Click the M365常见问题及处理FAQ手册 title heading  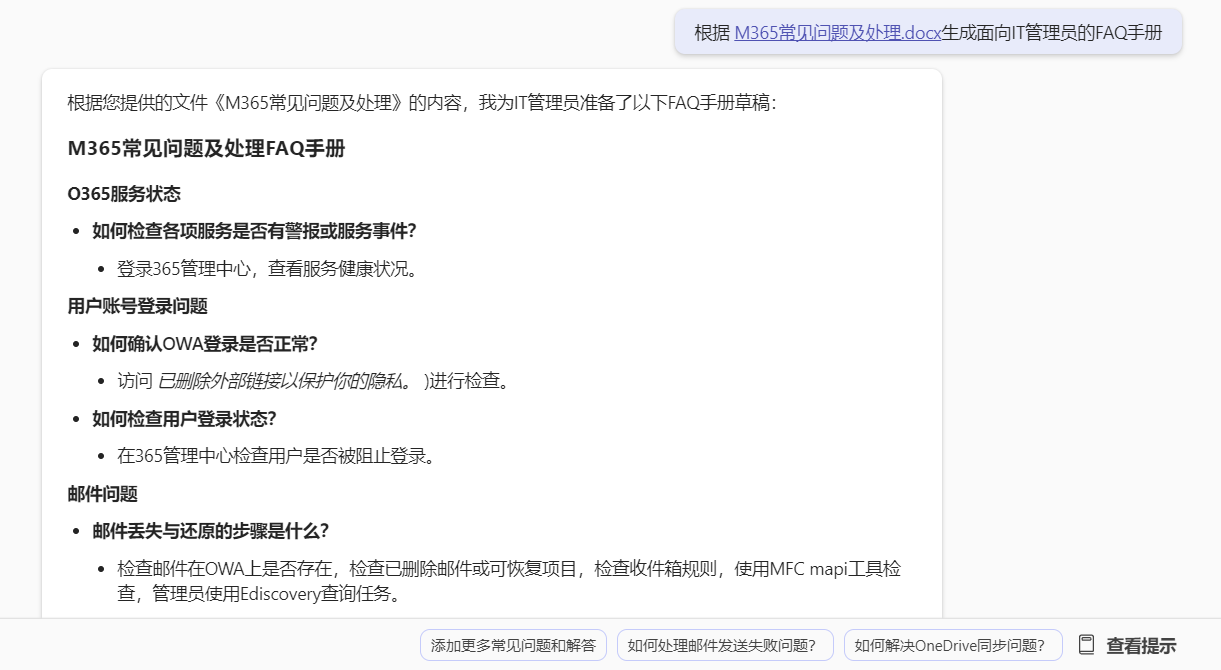coord(206,149)
